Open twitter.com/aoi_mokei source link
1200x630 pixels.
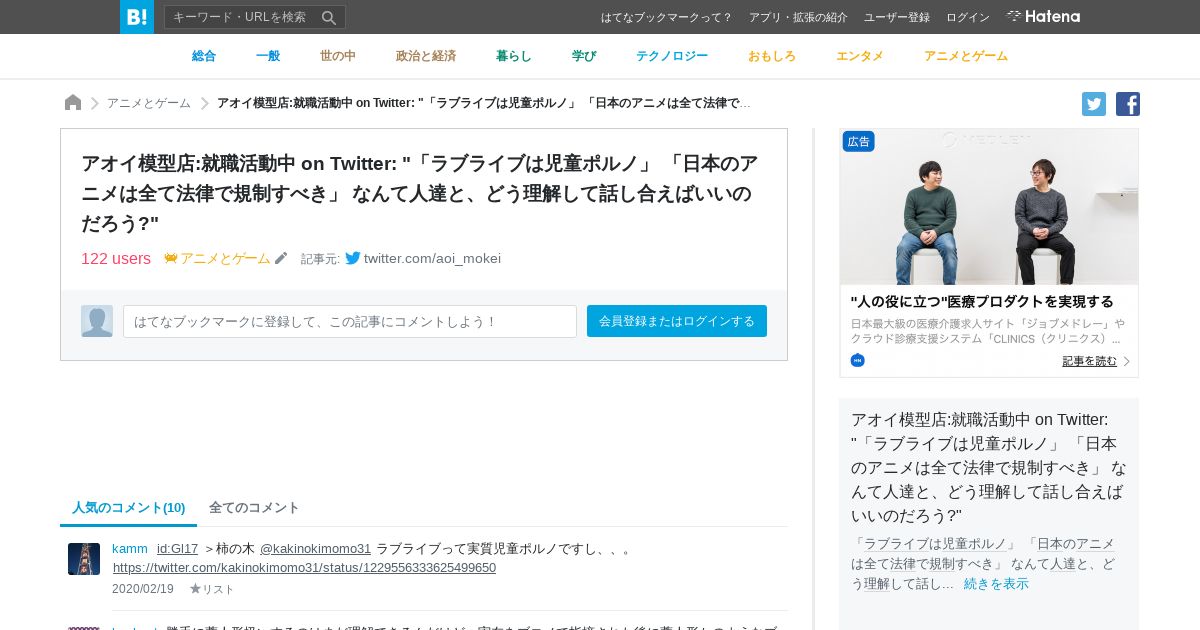(432, 258)
